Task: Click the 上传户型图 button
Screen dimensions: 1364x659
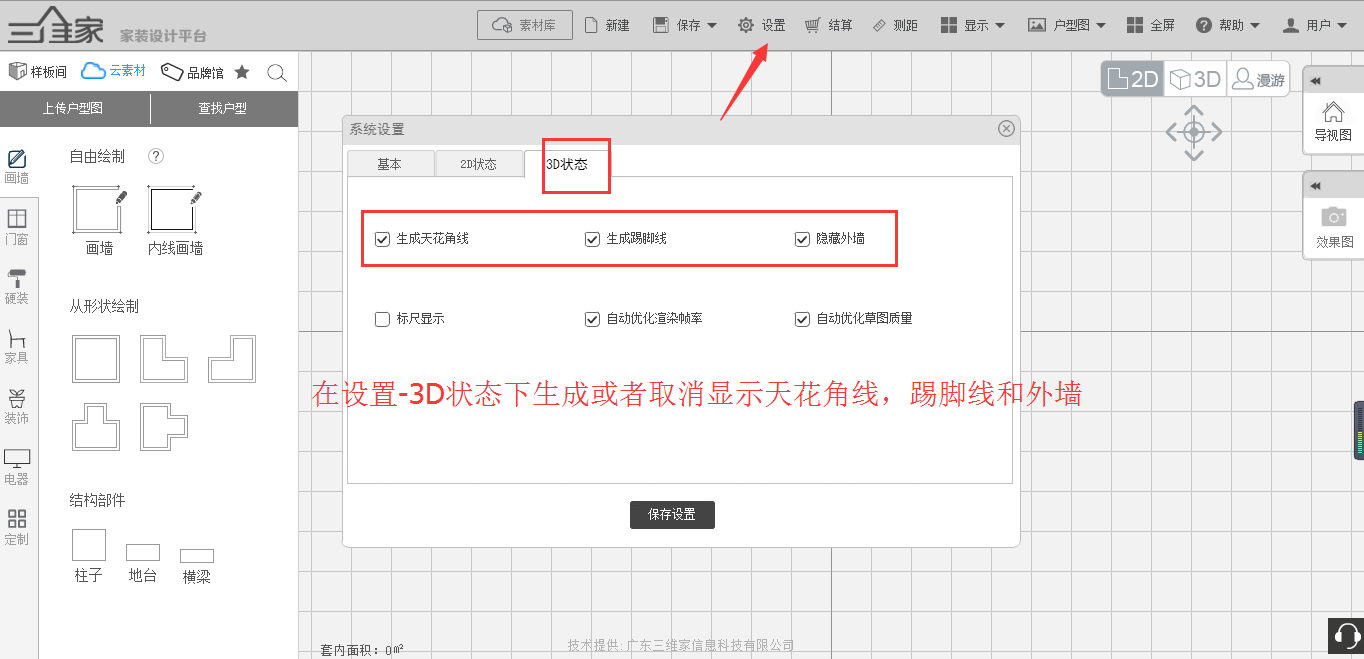Action: click(x=73, y=108)
